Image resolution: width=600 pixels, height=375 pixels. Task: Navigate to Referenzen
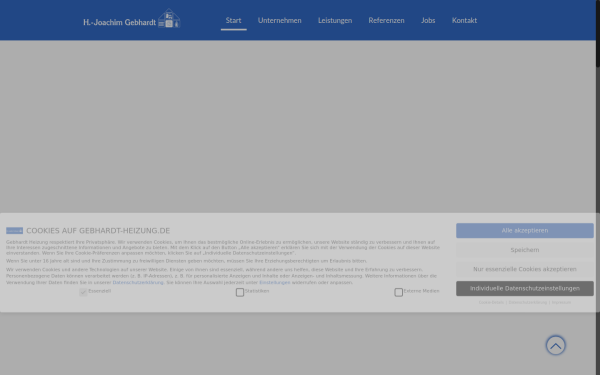click(x=386, y=20)
